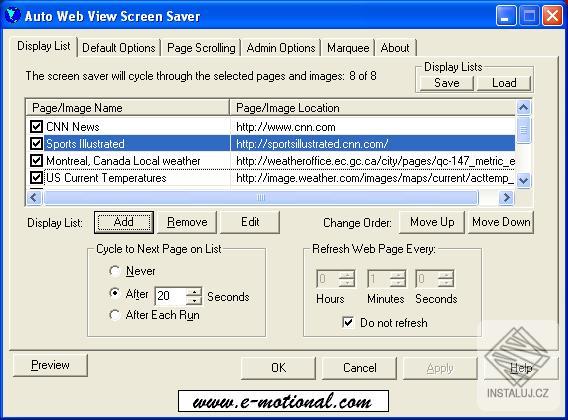Click the Auto Web View app icon in title bar
The height and width of the screenshot is (420, 568).
(12, 16)
